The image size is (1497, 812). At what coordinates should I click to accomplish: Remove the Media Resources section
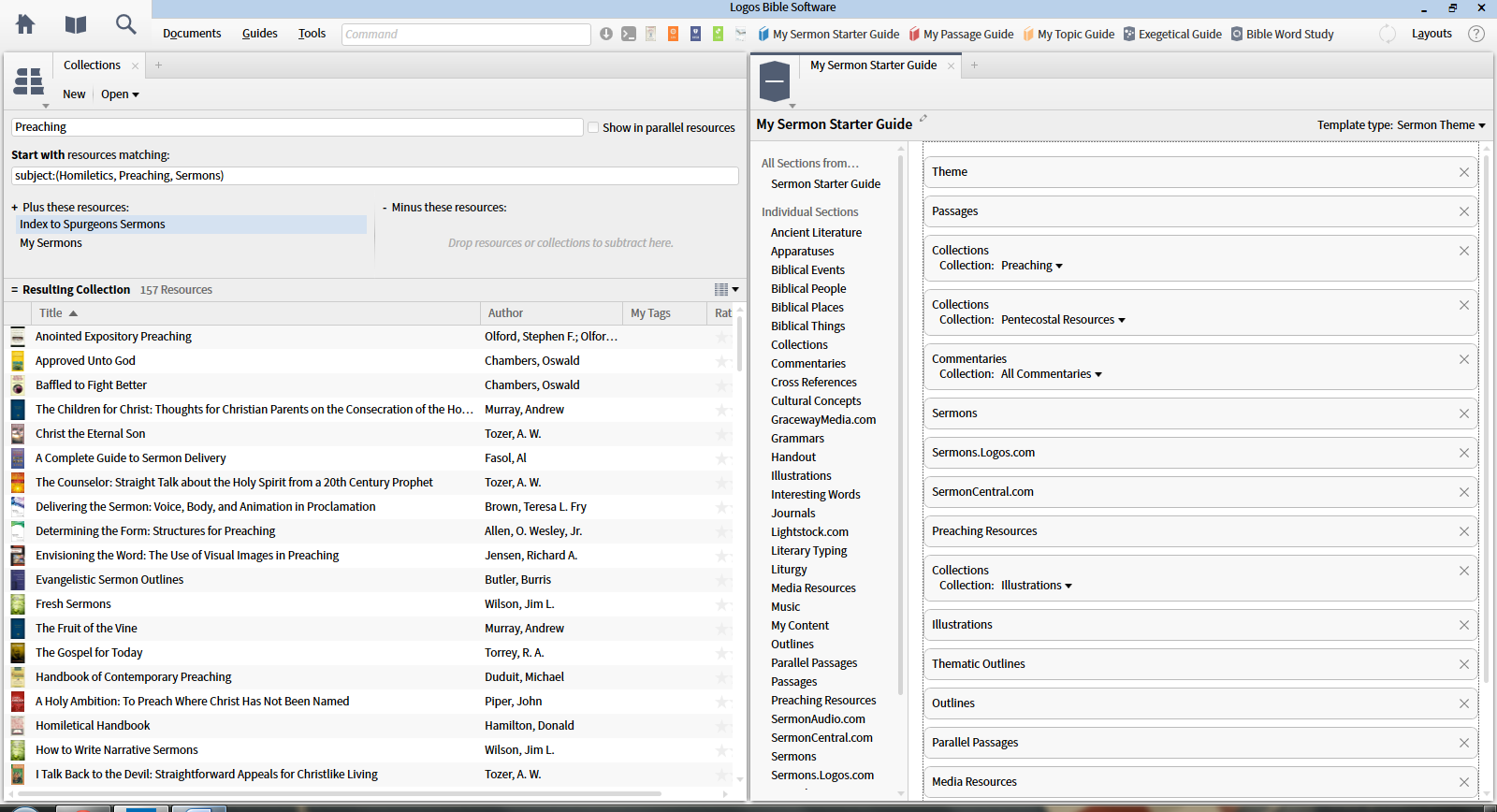coord(1464,782)
